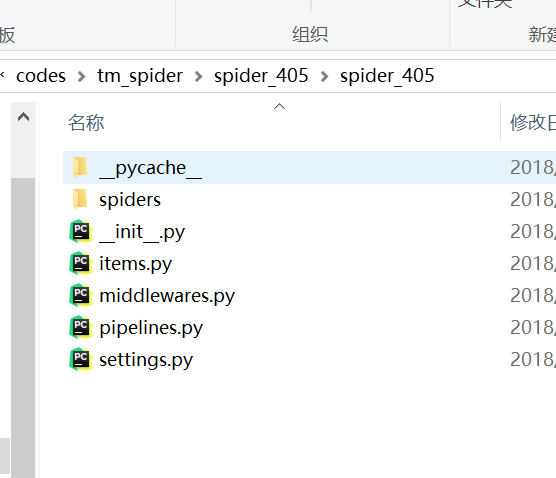Expand the chevron after tm_spider breadcrumb
This screenshot has height=478, width=556.
[199, 76]
